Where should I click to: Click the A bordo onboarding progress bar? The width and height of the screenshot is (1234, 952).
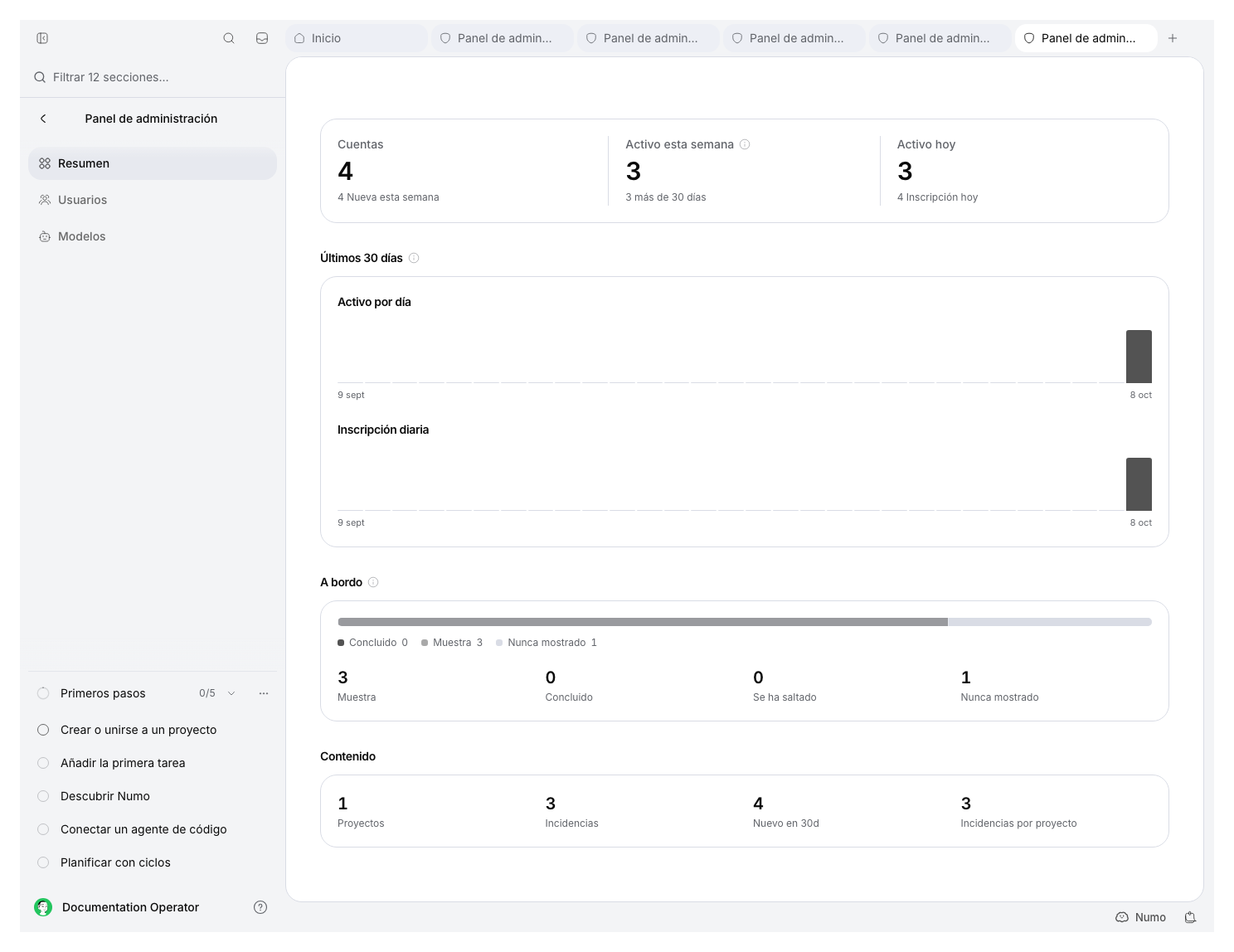(x=745, y=622)
